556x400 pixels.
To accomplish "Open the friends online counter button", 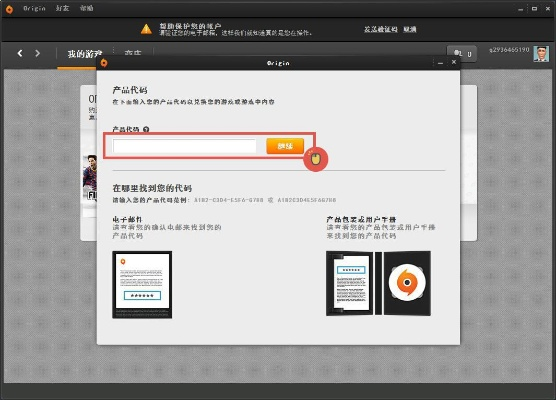I will [462, 54].
